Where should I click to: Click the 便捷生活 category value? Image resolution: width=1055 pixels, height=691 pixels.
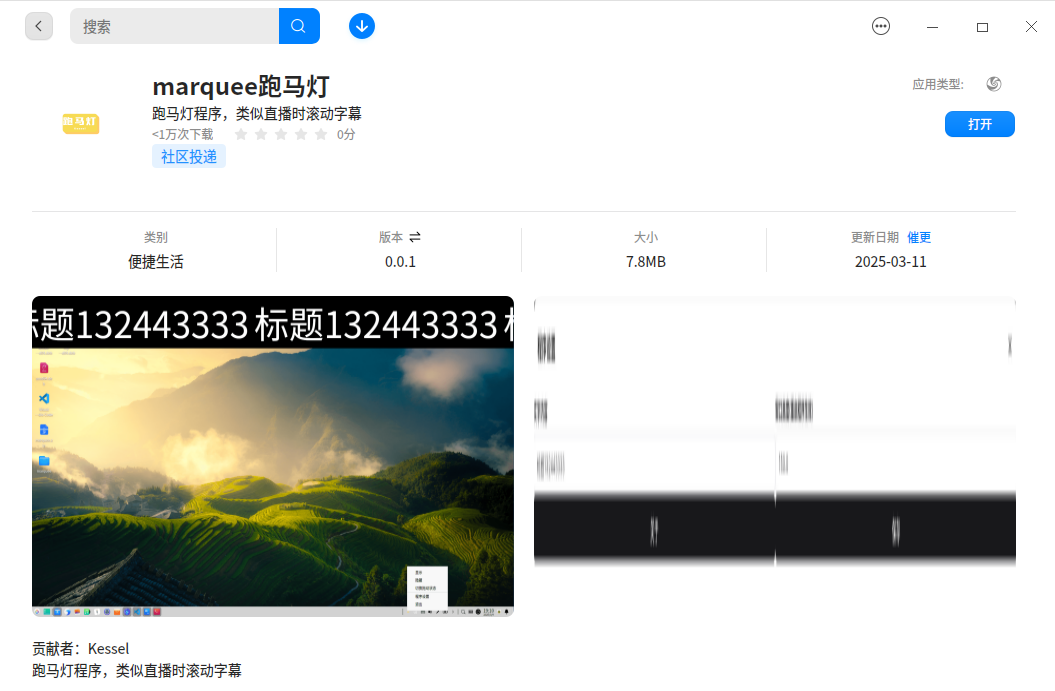[x=155, y=262]
